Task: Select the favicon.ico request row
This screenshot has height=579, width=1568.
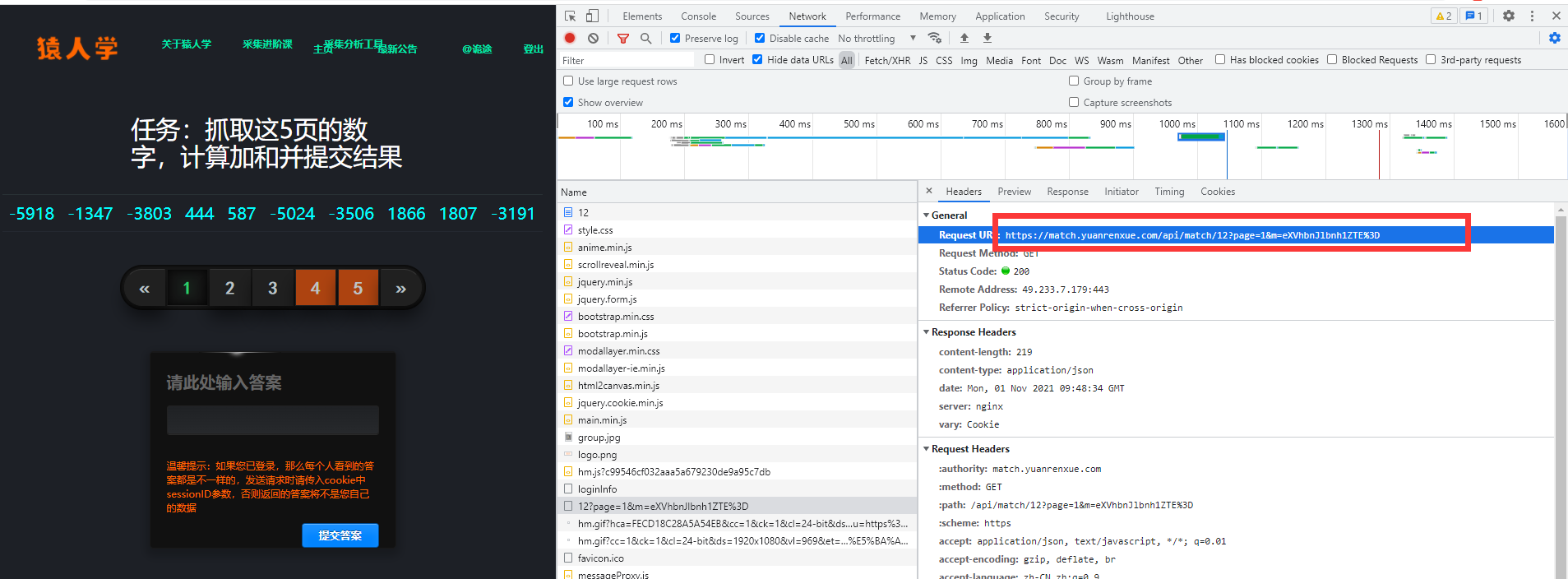Action: (737, 558)
